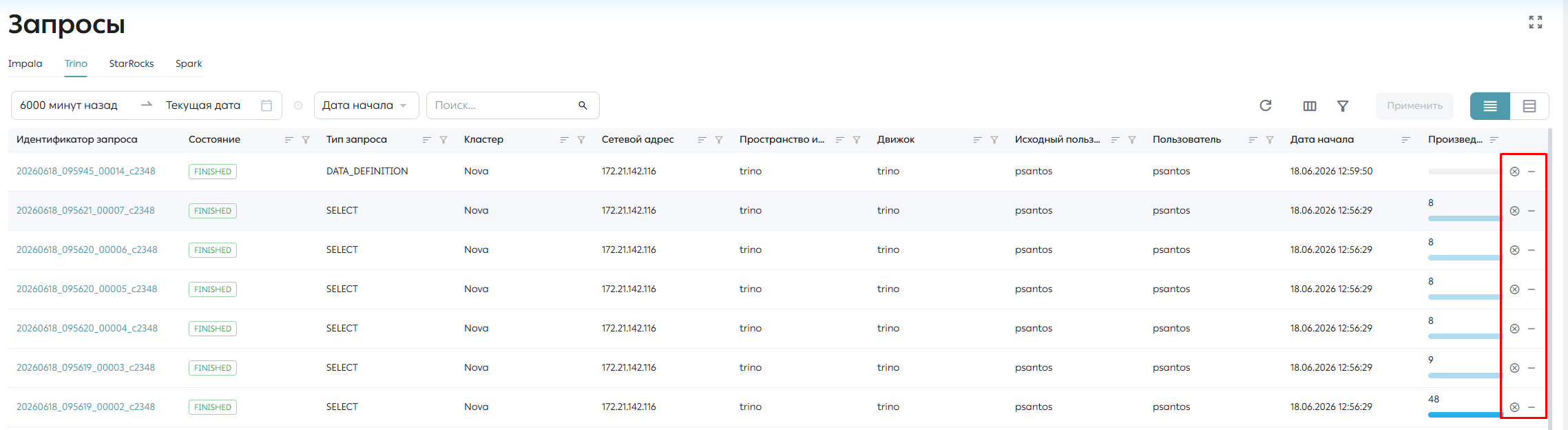Sort by the Состояние column
Image resolution: width=1568 pixels, height=430 pixels.
point(289,140)
